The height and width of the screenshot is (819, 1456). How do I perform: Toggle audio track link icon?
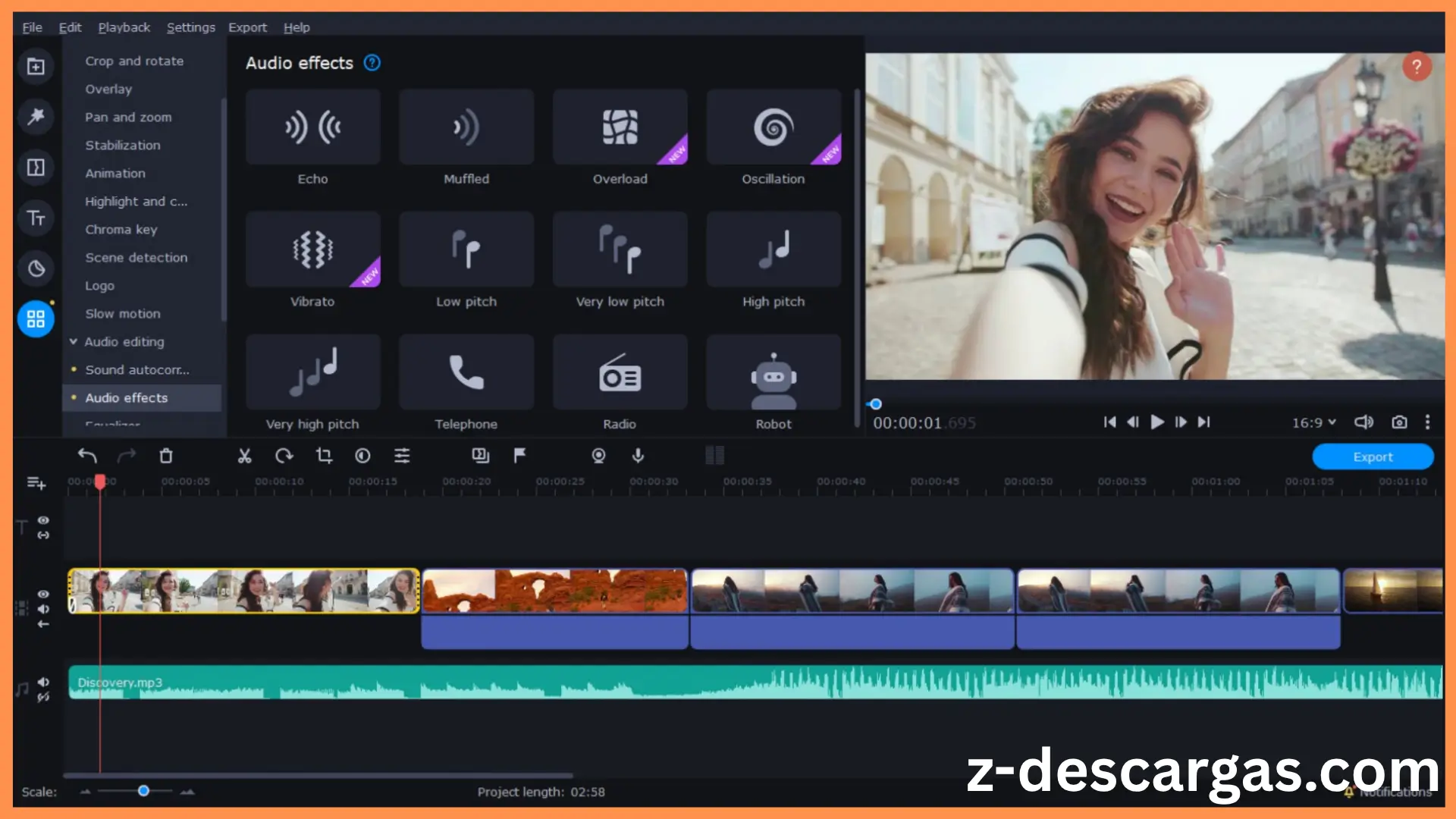click(x=43, y=697)
